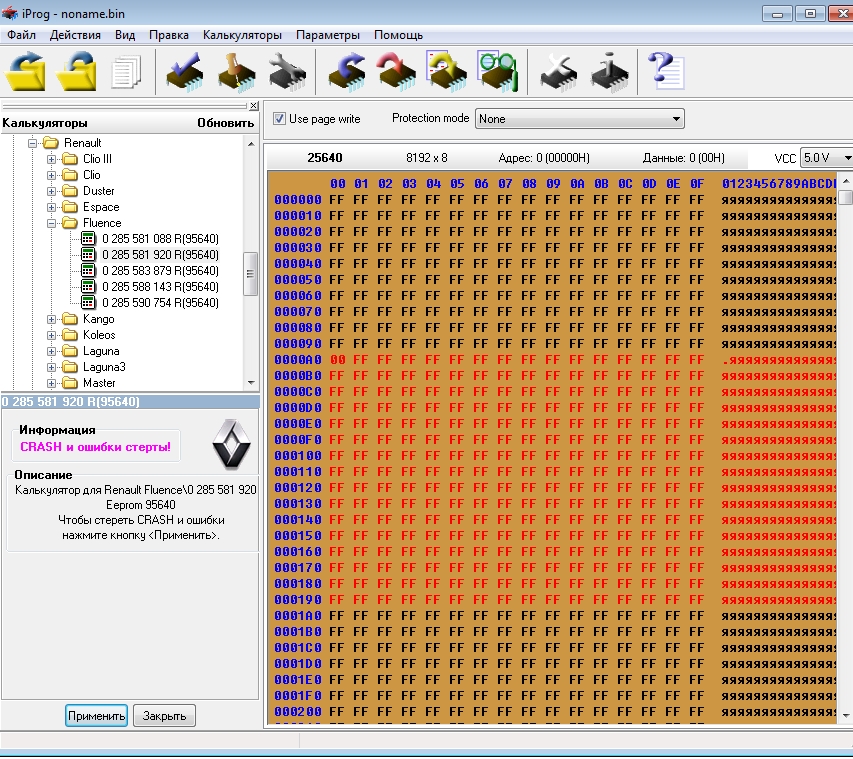The width and height of the screenshot is (853, 759).
Task: Expand the Kango folder
Action: 51,319
